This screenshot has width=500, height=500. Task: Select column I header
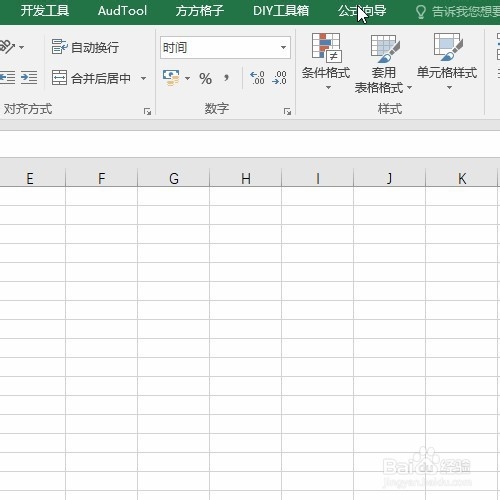[318, 178]
